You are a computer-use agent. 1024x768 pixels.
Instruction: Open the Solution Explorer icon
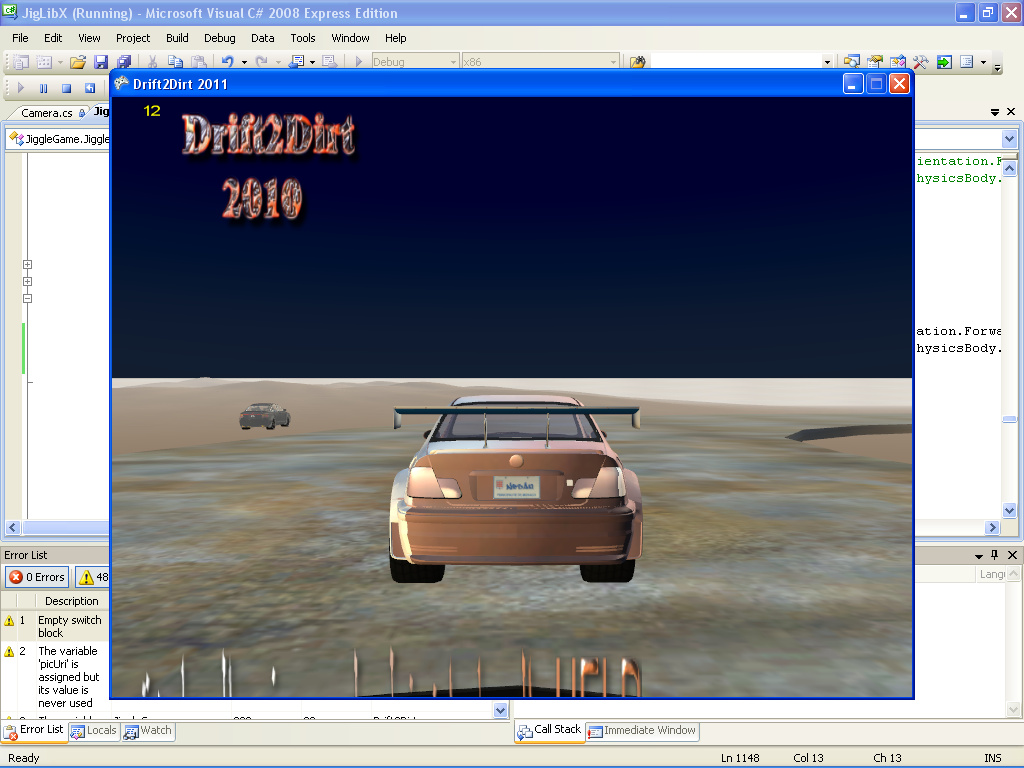(x=851, y=62)
